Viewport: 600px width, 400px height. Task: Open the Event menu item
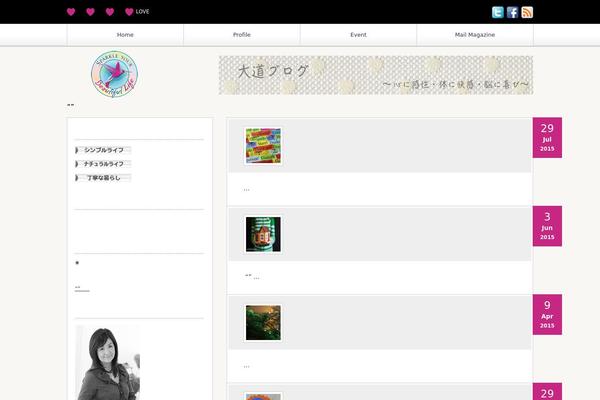click(359, 35)
